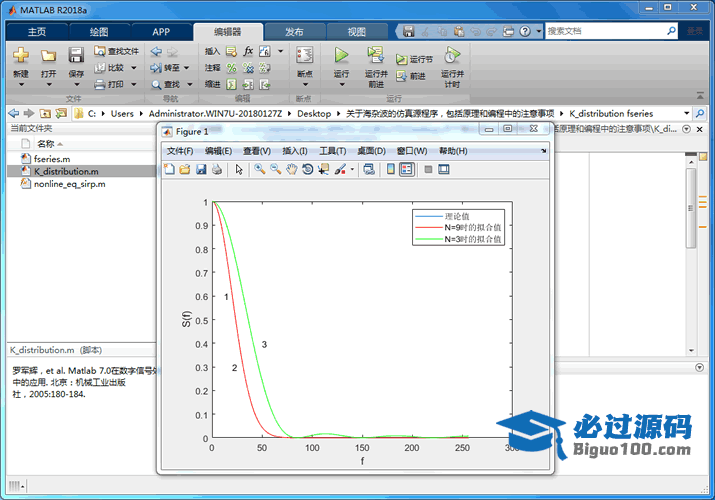Viewport: 715px width, 500px height.
Task: Save the figure via toolbar disk icon
Action: tap(201, 170)
